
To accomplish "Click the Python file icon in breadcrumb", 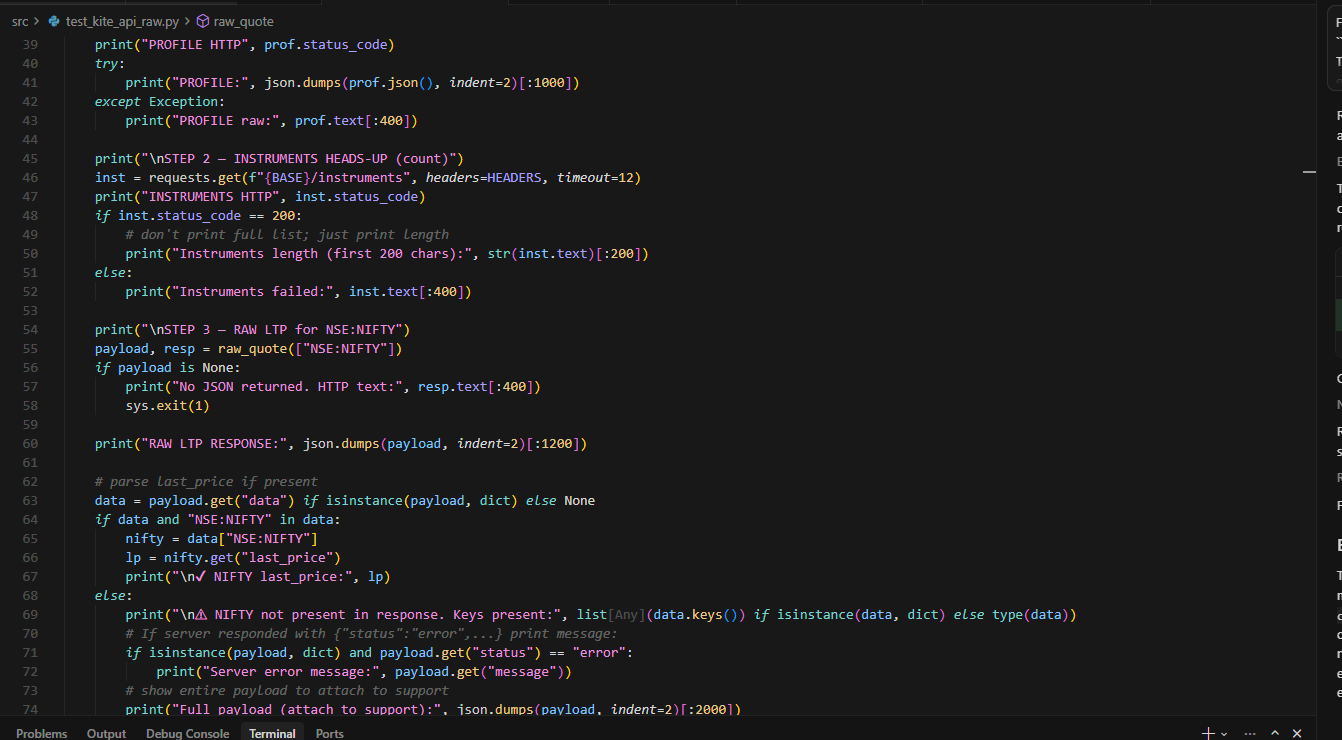I will coord(54,21).
